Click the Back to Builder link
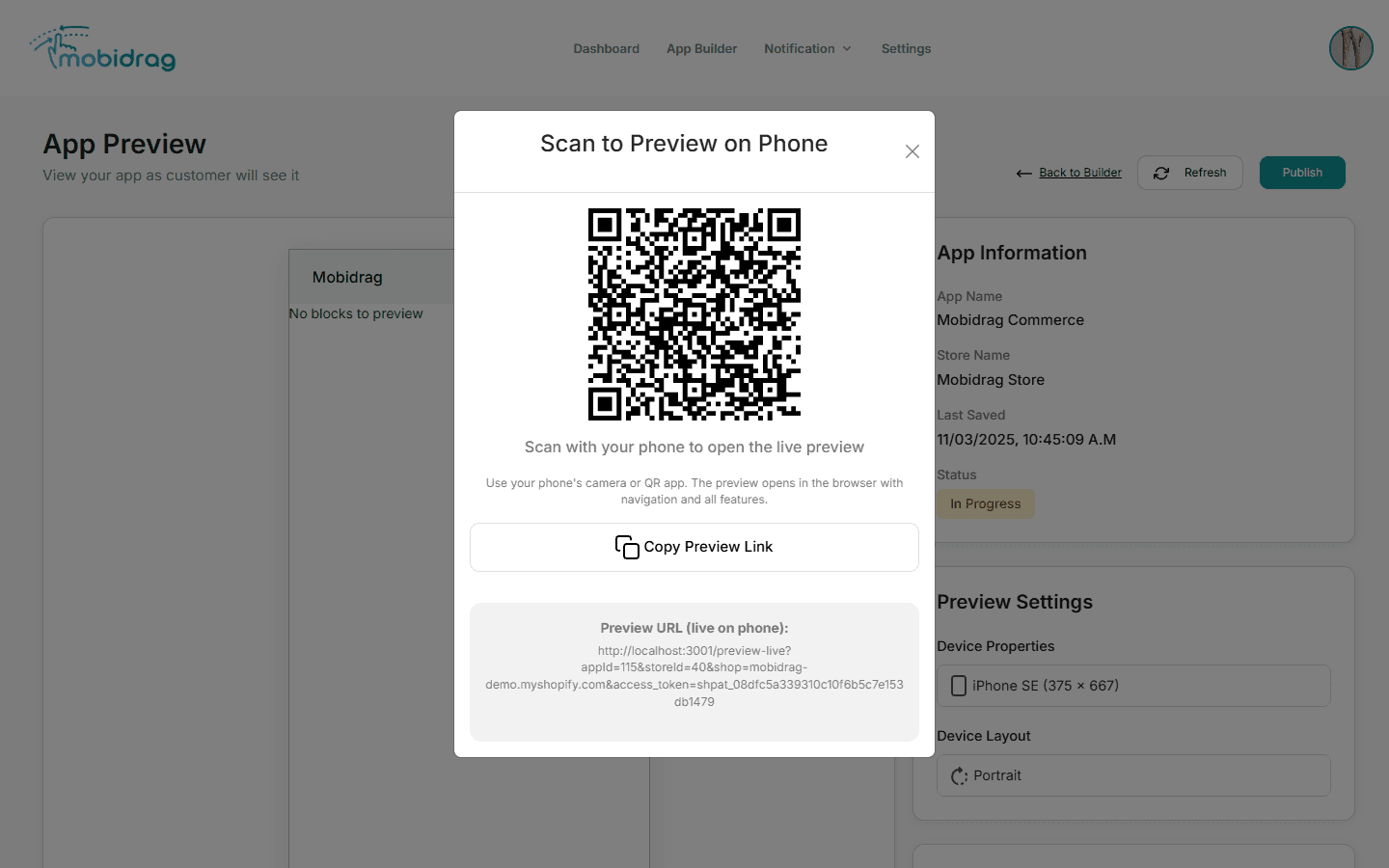The image size is (1389, 868). point(1080,173)
